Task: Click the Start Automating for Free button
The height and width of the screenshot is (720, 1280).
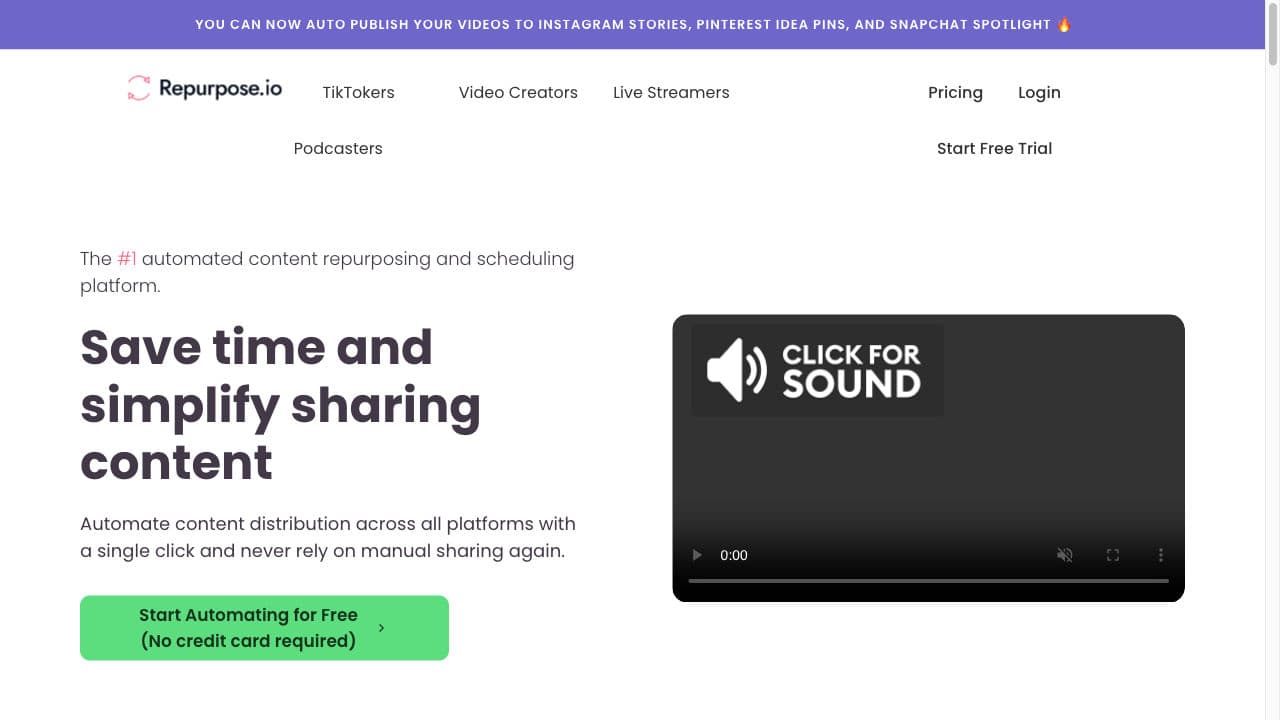Action: (x=264, y=628)
